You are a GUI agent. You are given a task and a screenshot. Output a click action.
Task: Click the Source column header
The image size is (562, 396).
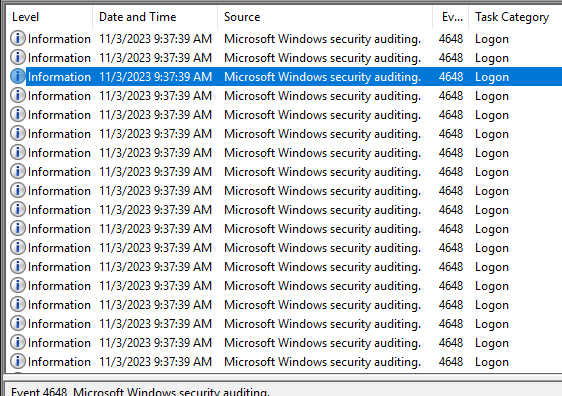point(324,17)
